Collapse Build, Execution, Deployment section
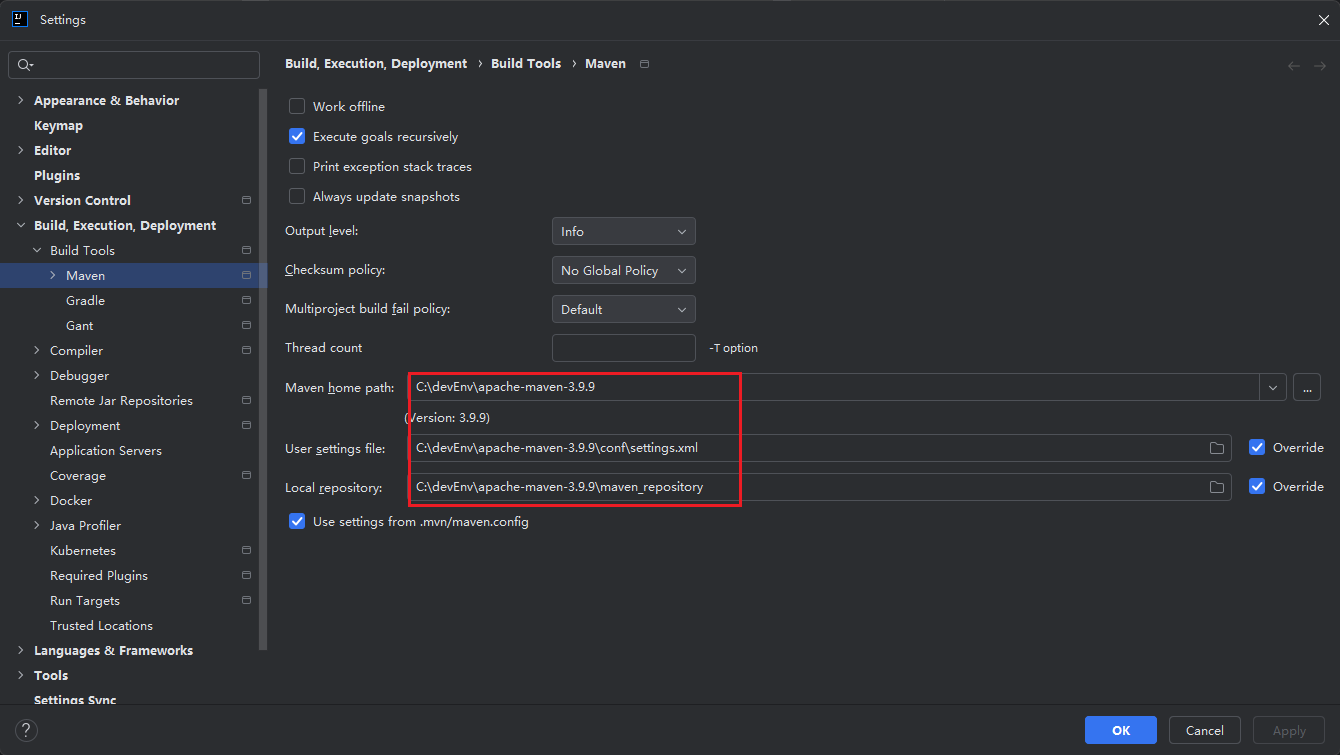The height and width of the screenshot is (755, 1340). pyautogui.click(x=21, y=226)
